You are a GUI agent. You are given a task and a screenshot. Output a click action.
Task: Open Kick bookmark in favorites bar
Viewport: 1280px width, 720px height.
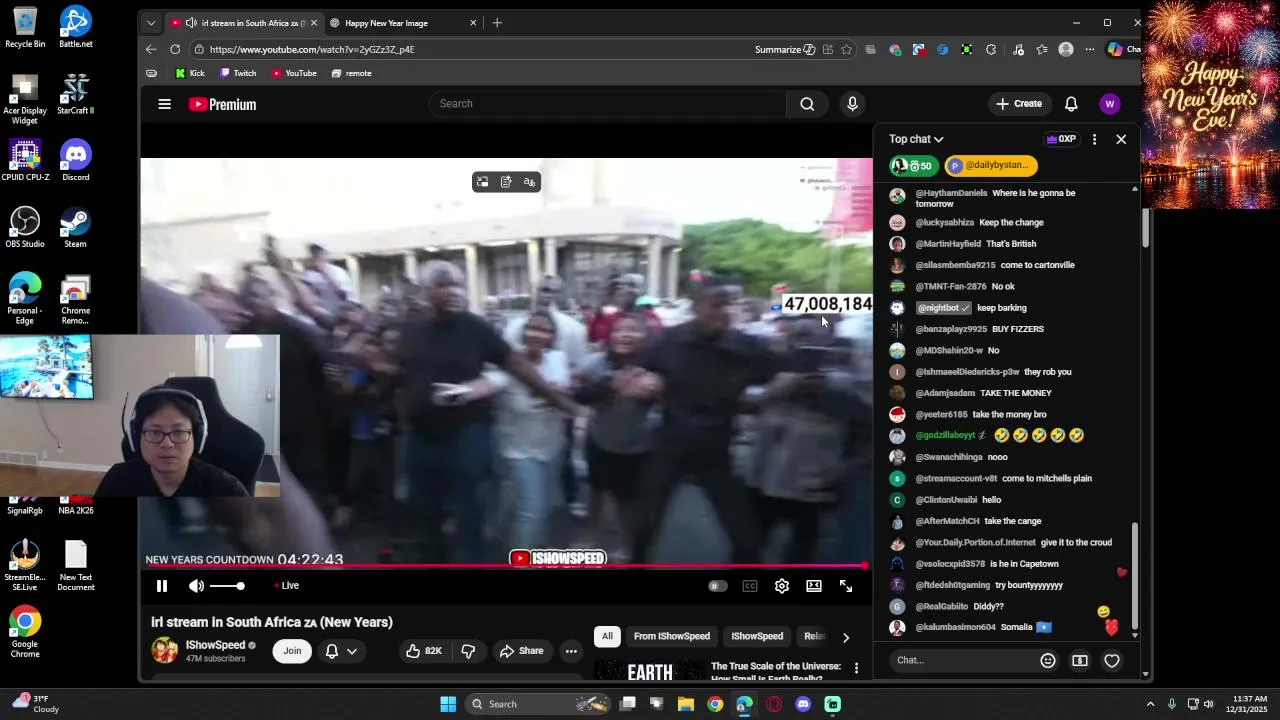tap(190, 73)
